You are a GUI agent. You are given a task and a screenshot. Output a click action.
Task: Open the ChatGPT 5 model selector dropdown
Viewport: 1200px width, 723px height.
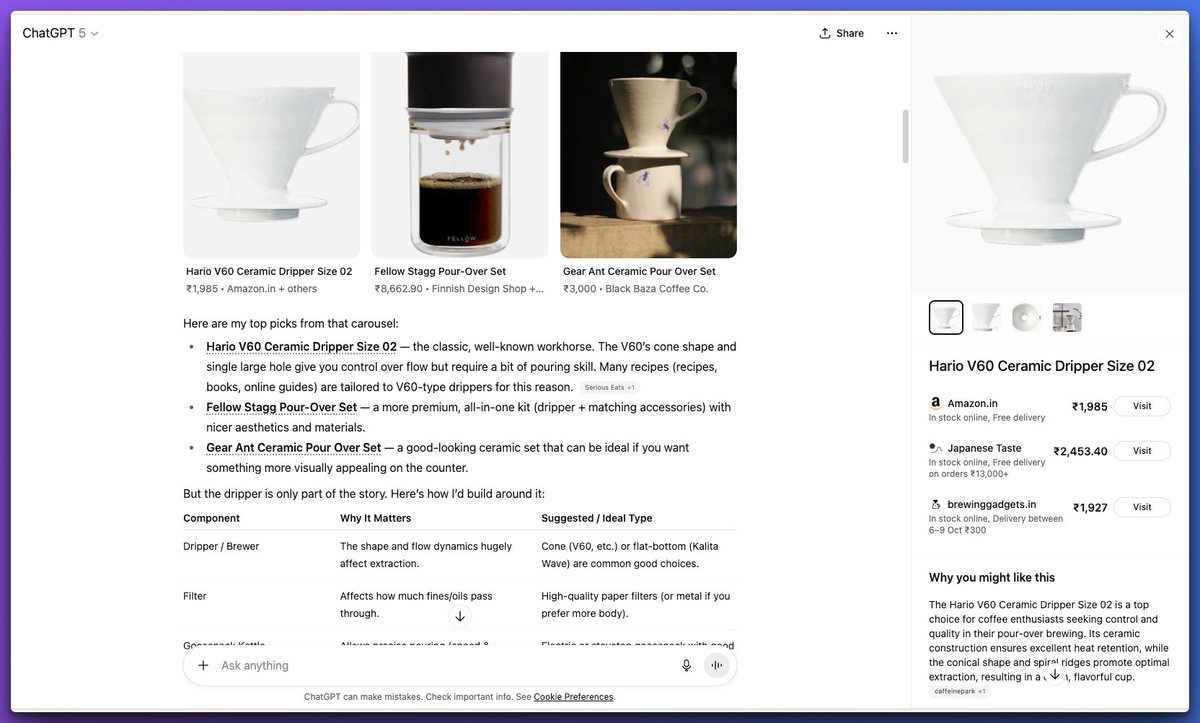pos(60,33)
